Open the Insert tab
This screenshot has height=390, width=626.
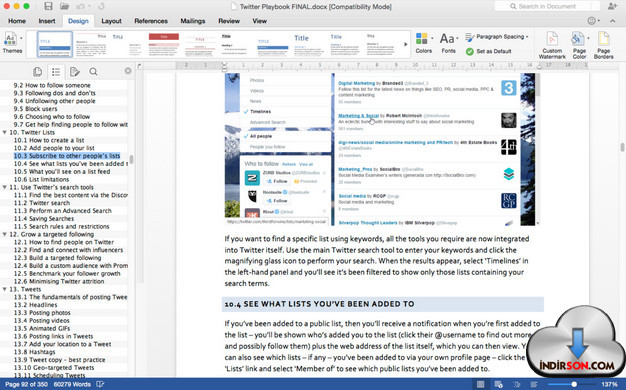tap(47, 21)
